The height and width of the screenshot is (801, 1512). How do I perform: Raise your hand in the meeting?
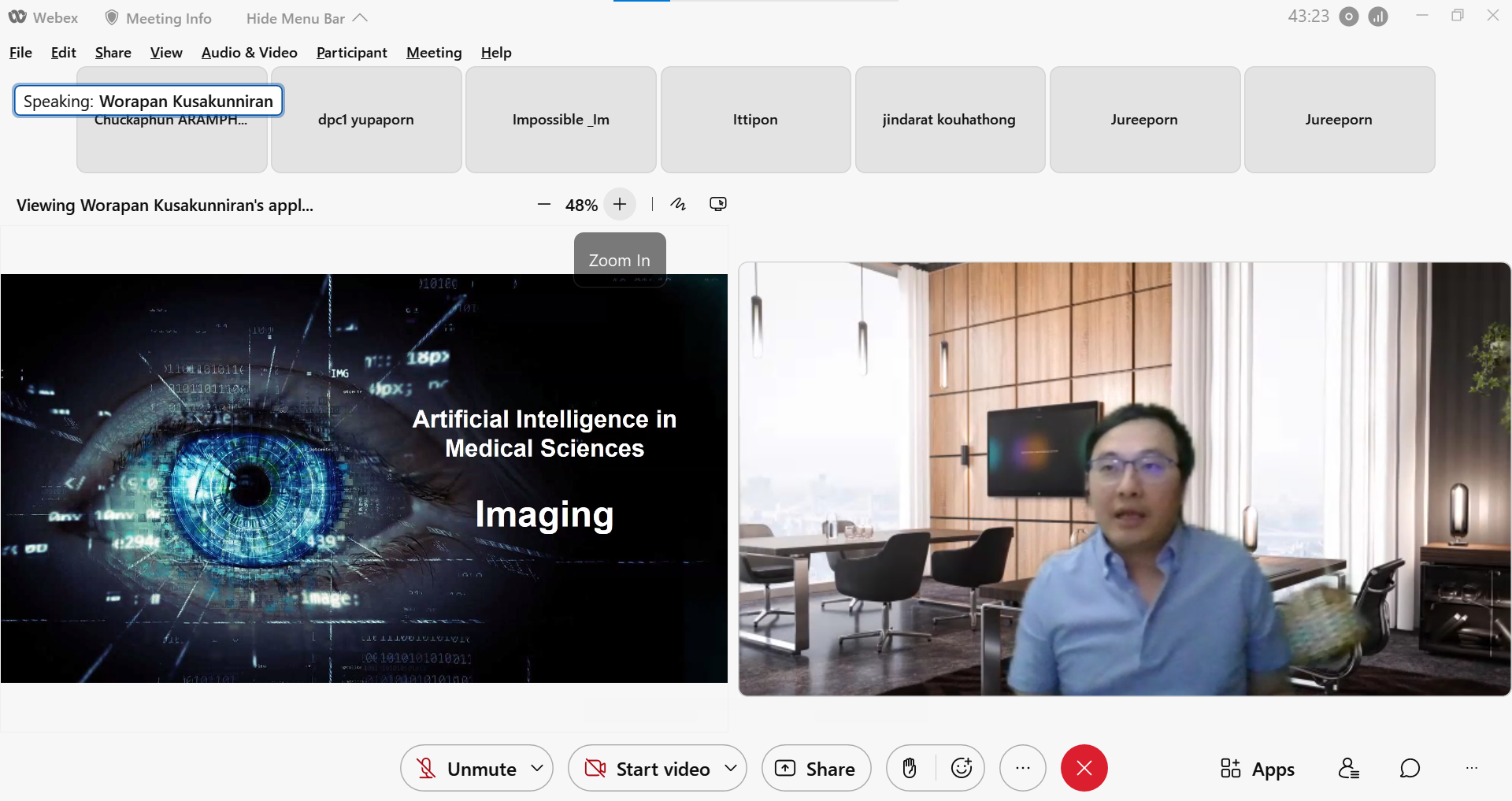pos(910,768)
